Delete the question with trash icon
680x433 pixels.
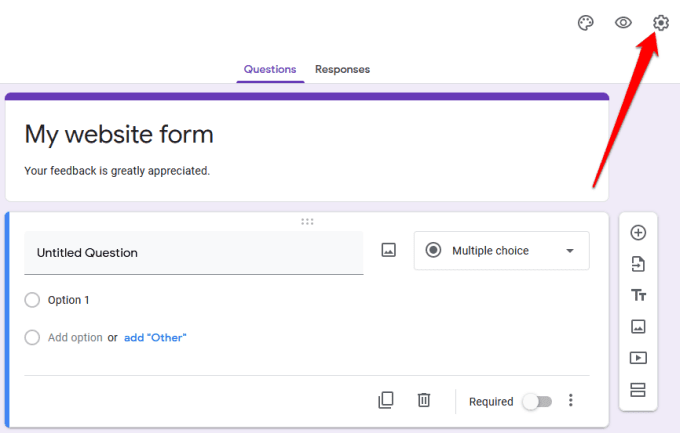[424, 400]
